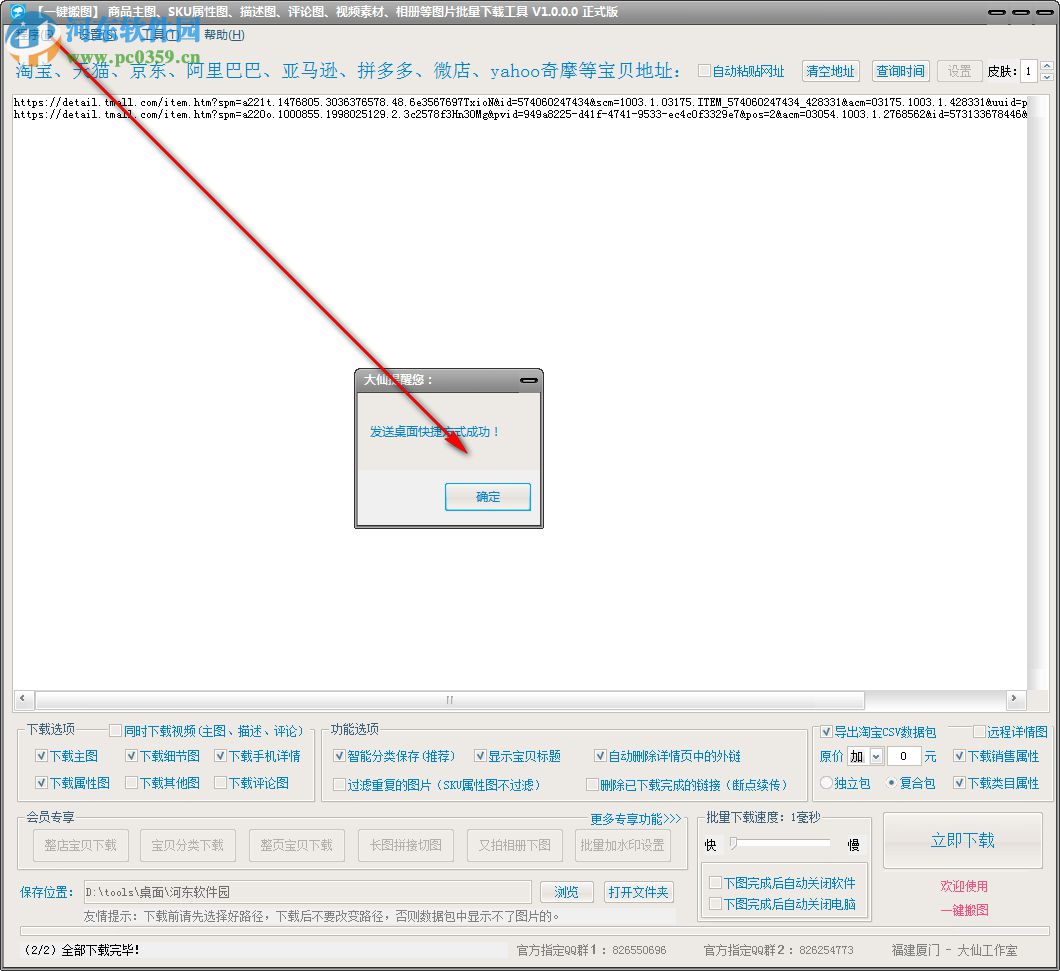Viewport: 1060px width, 971px height.
Task: Enable the 下载其他图 checkbox
Action: pos(131,782)
